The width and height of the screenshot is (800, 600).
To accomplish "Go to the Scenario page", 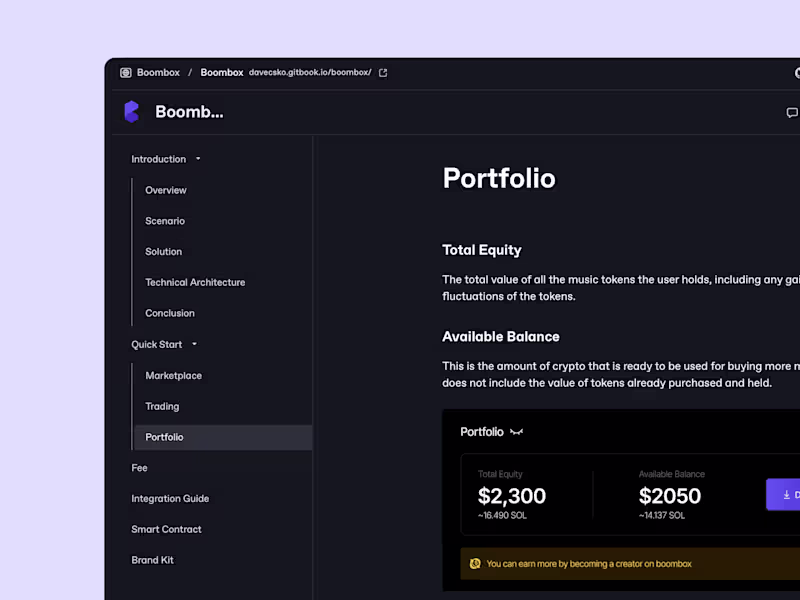I will pyautogui.click(x=165, y=221).
